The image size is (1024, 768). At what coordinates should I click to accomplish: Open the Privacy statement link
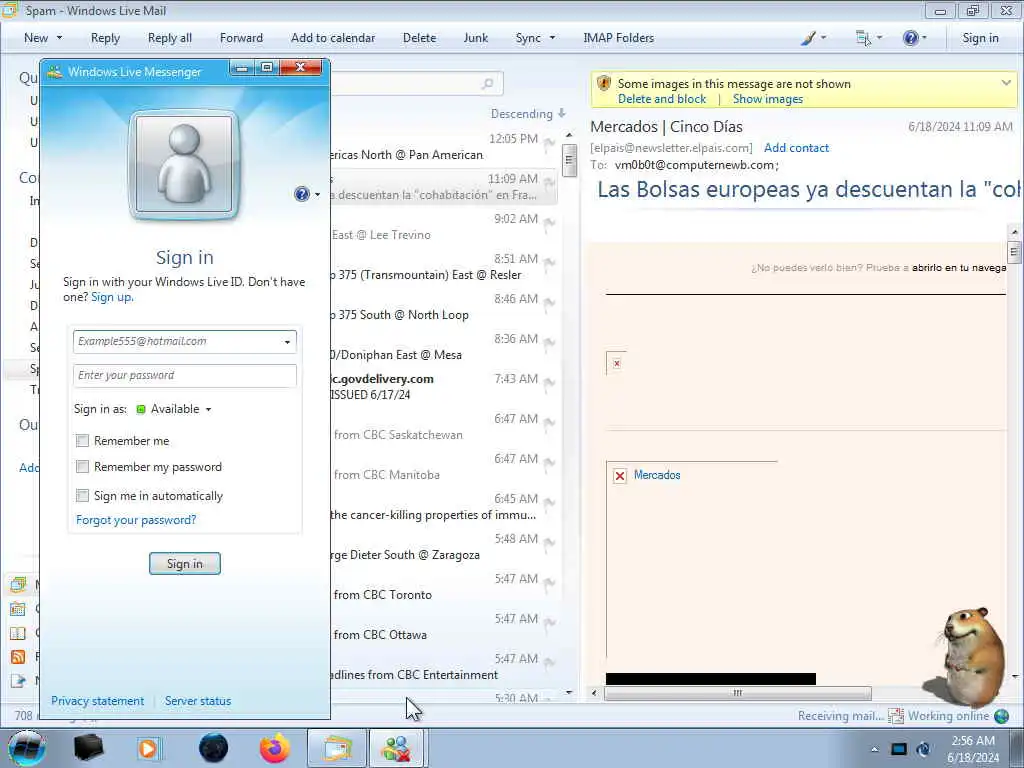tap(97, 701)
